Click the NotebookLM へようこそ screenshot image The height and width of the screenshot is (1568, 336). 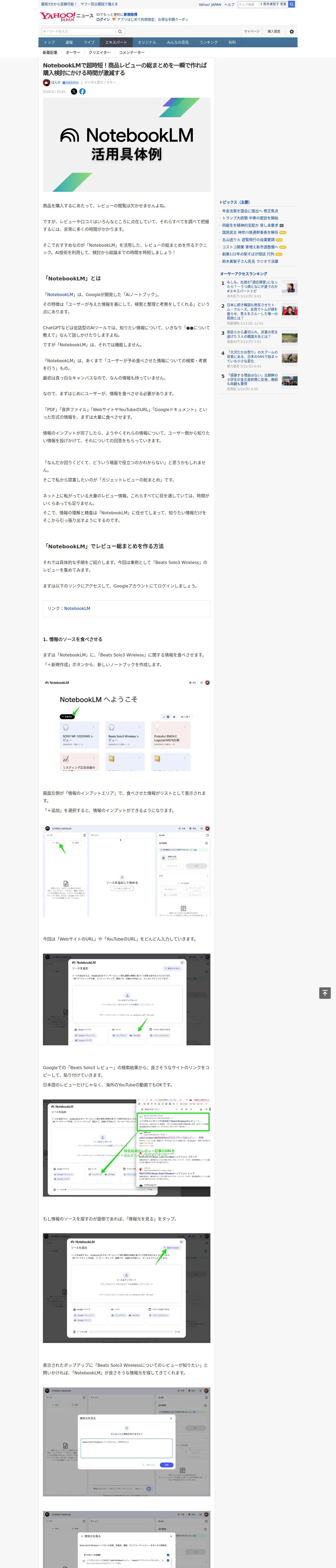click(x=126, y=724)
